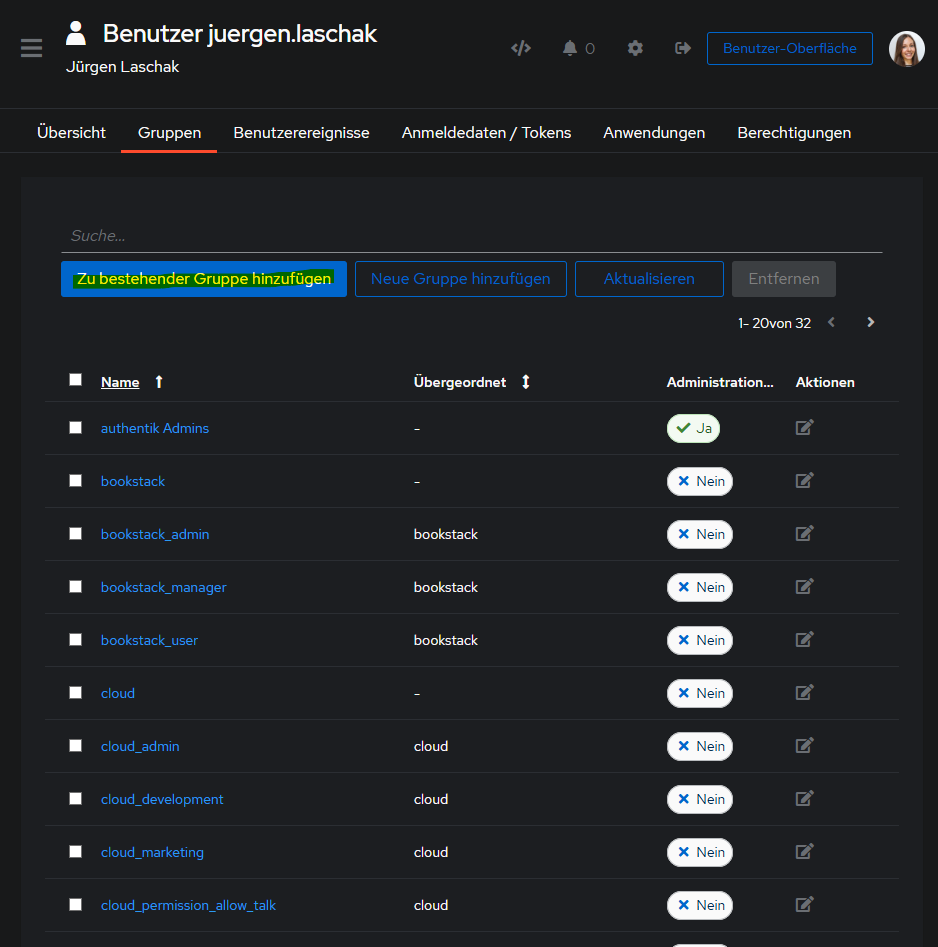Tick the select-all checkbox in header
Screen dimensions: 938x947
(x=75, y=380)
